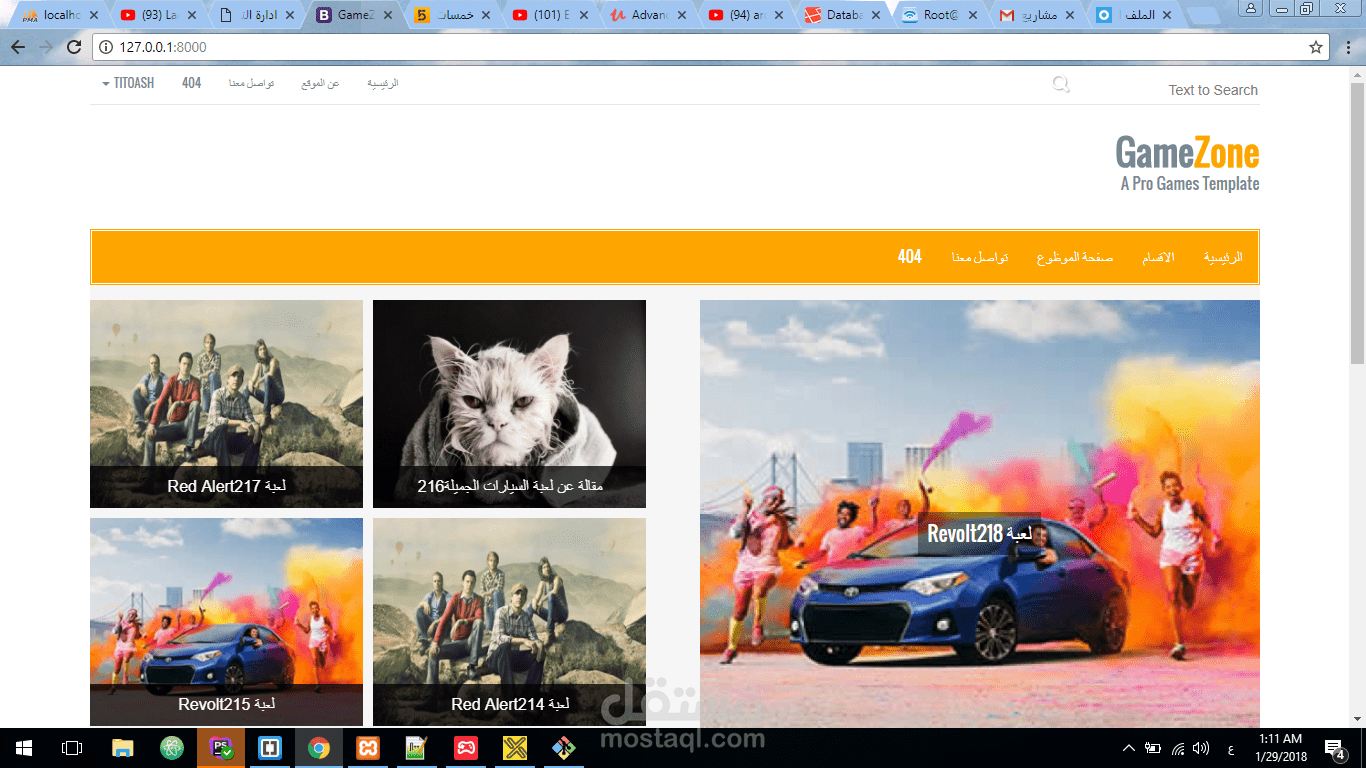
Task: Open the yellow X taskbar app
Action: (x=515, y=747)
